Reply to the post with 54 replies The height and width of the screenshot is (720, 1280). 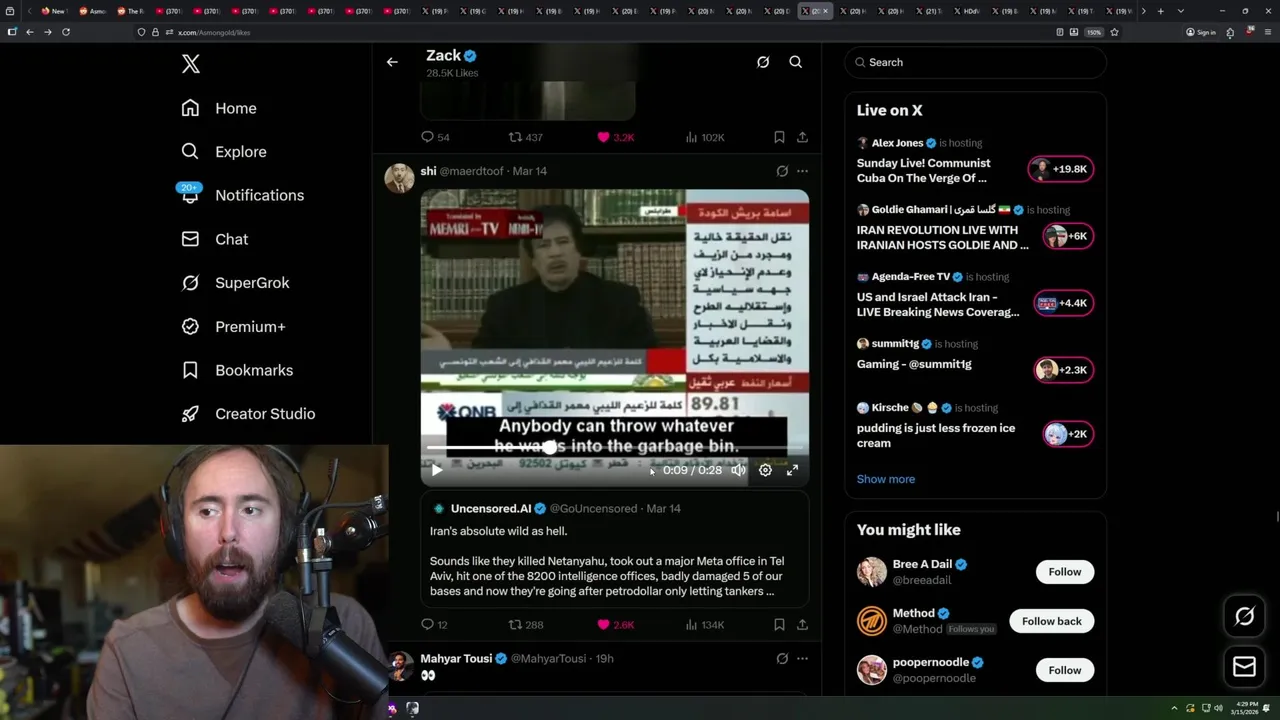click(435, 137)
